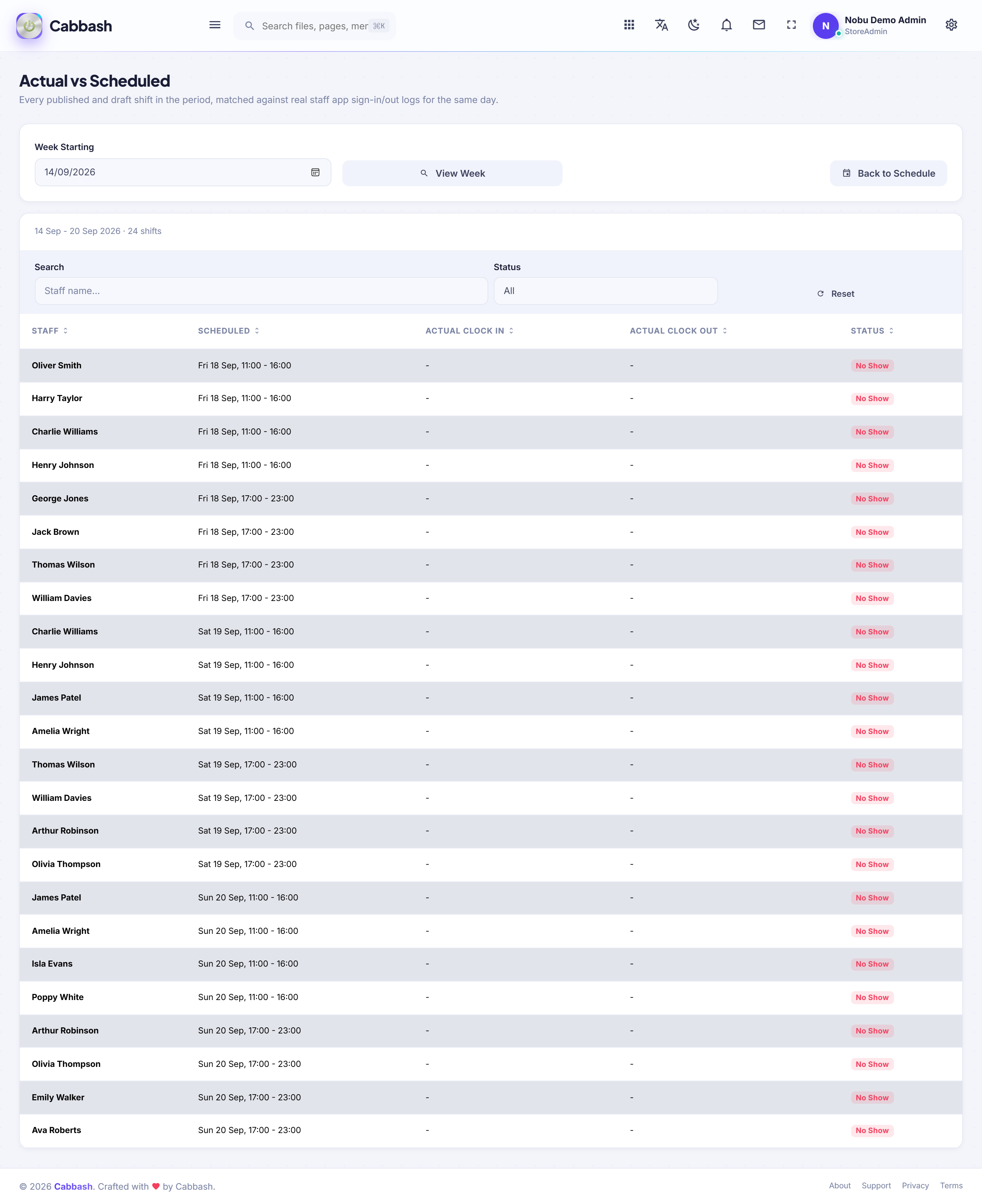Click the Cabbash logo icon
Image resolution: width=982 pixels, height=1204 pixels.
[x=29, y=26]
